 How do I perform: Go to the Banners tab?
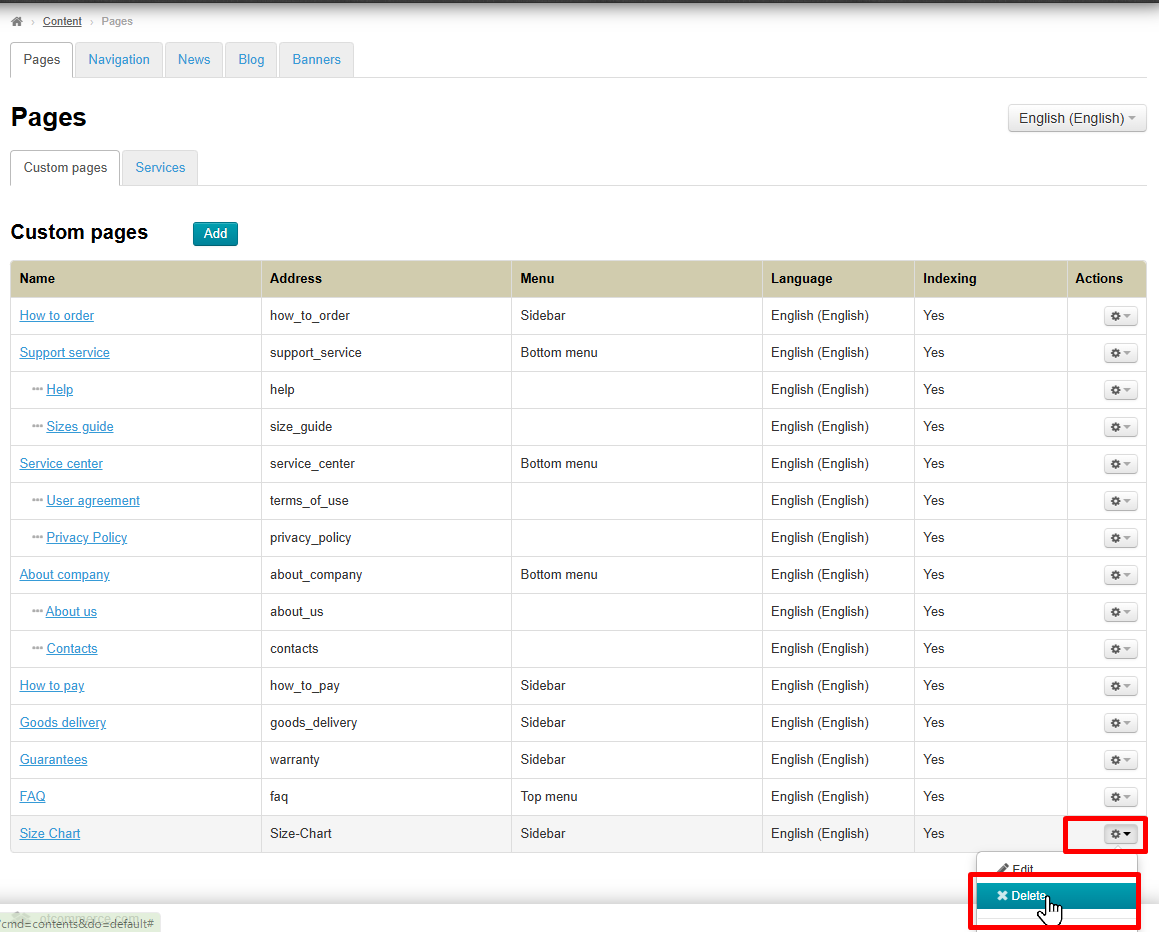pyautogui.click(x=316, y=60)
